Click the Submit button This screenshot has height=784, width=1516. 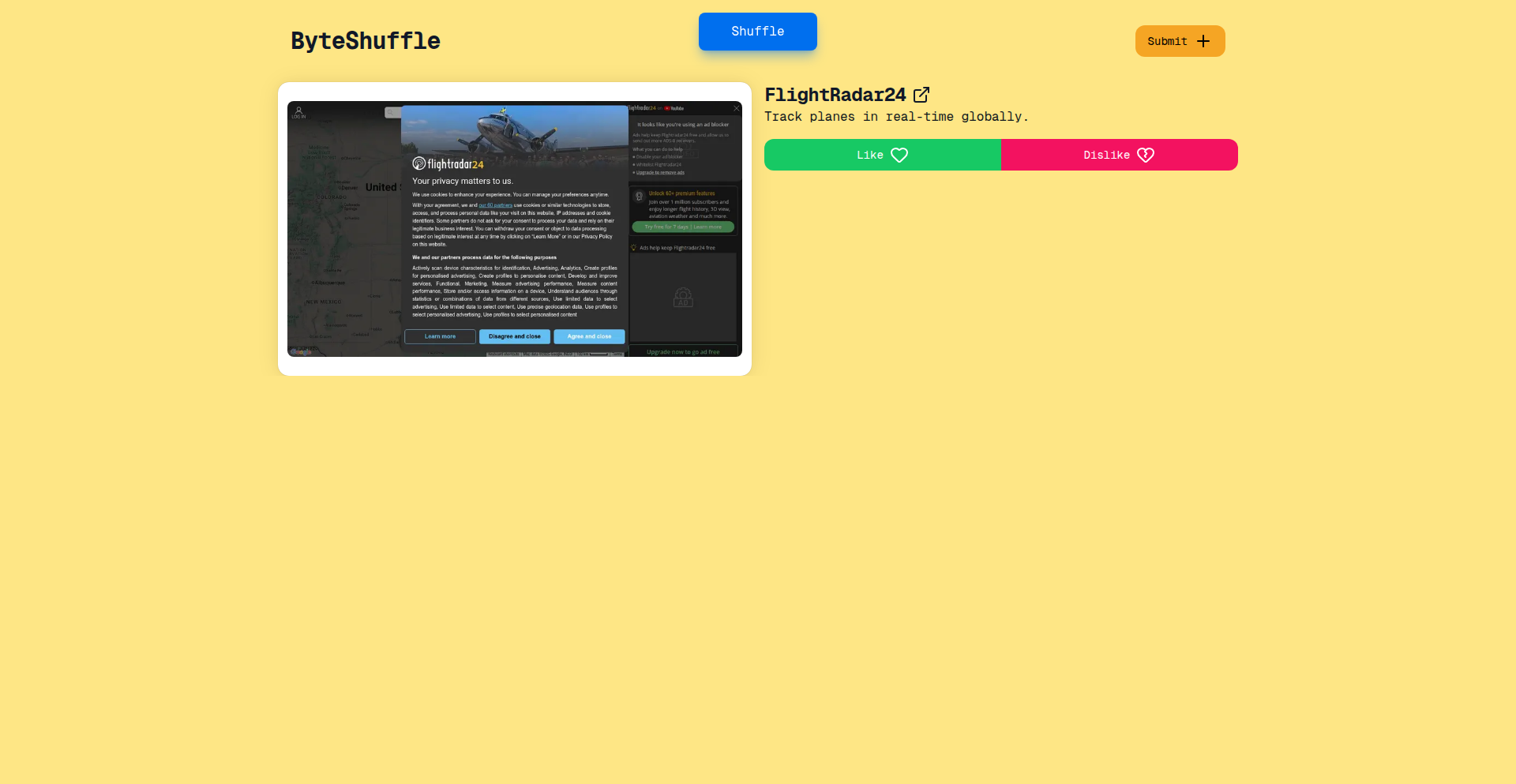[1180, 40]
